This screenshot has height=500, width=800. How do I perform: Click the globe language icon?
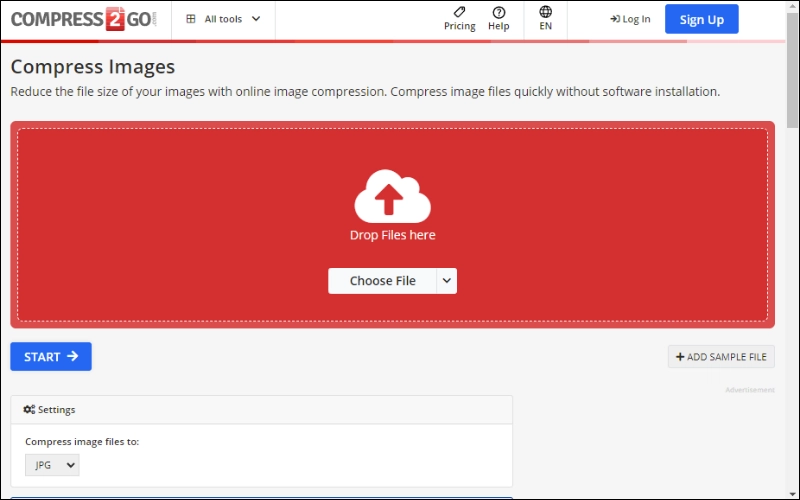(x=545, y=12)
